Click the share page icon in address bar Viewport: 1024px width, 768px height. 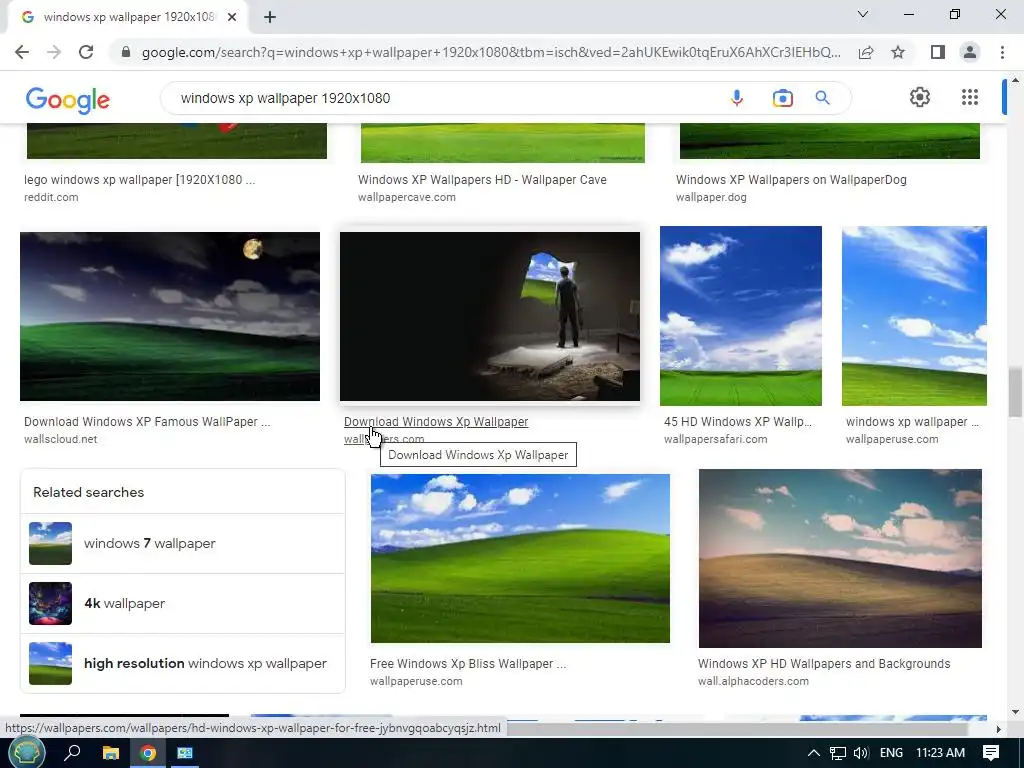click(x=866, y=52)
